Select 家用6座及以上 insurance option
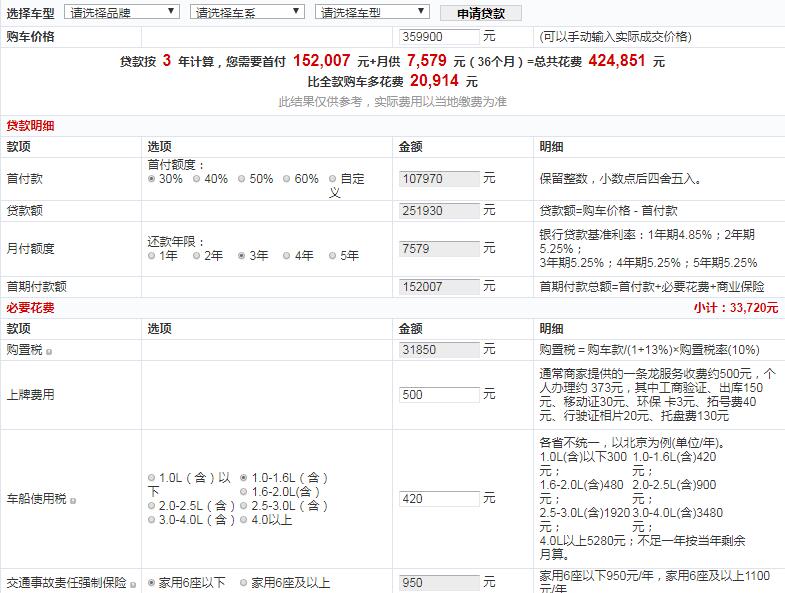This screenshot has width=785, height=593. 244,583
